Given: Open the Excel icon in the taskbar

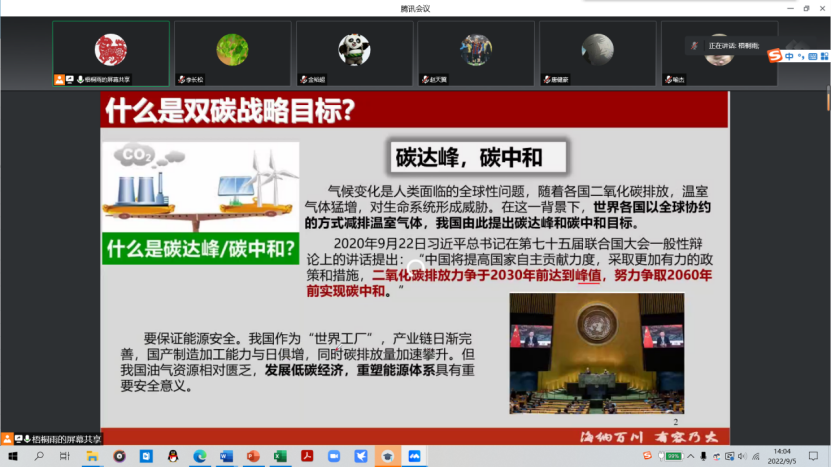Looking at the screenshot, I should coord(280,456).
